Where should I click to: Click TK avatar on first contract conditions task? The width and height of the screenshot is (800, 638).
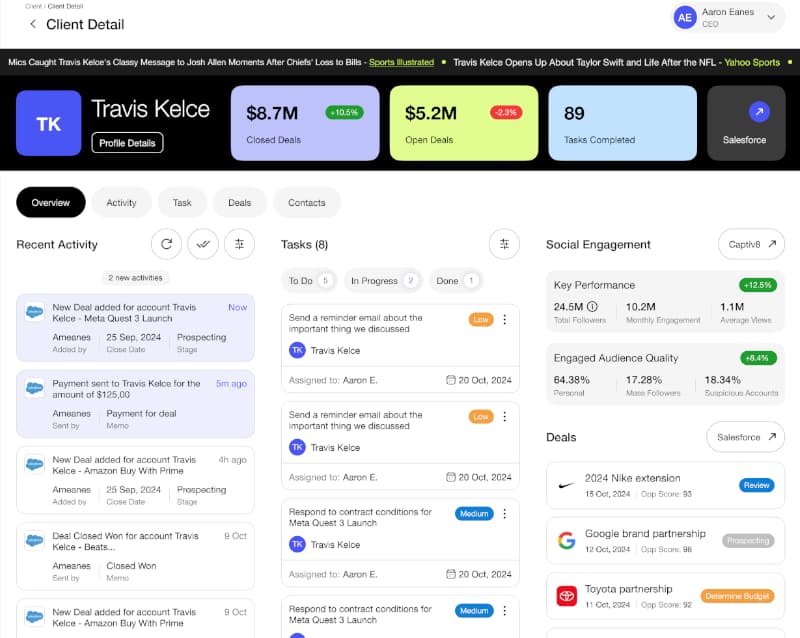[x=297, y=544]
